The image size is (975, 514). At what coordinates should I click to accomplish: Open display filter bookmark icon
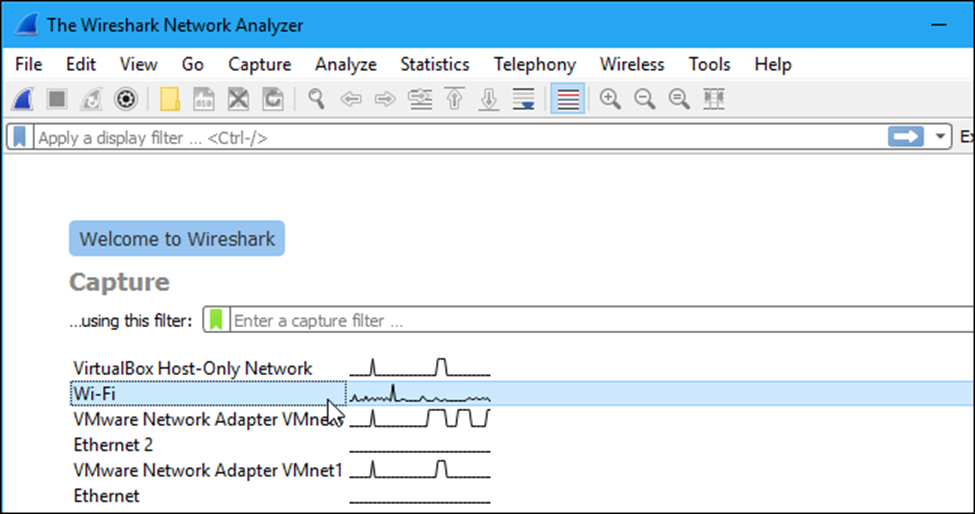(20, 137)
